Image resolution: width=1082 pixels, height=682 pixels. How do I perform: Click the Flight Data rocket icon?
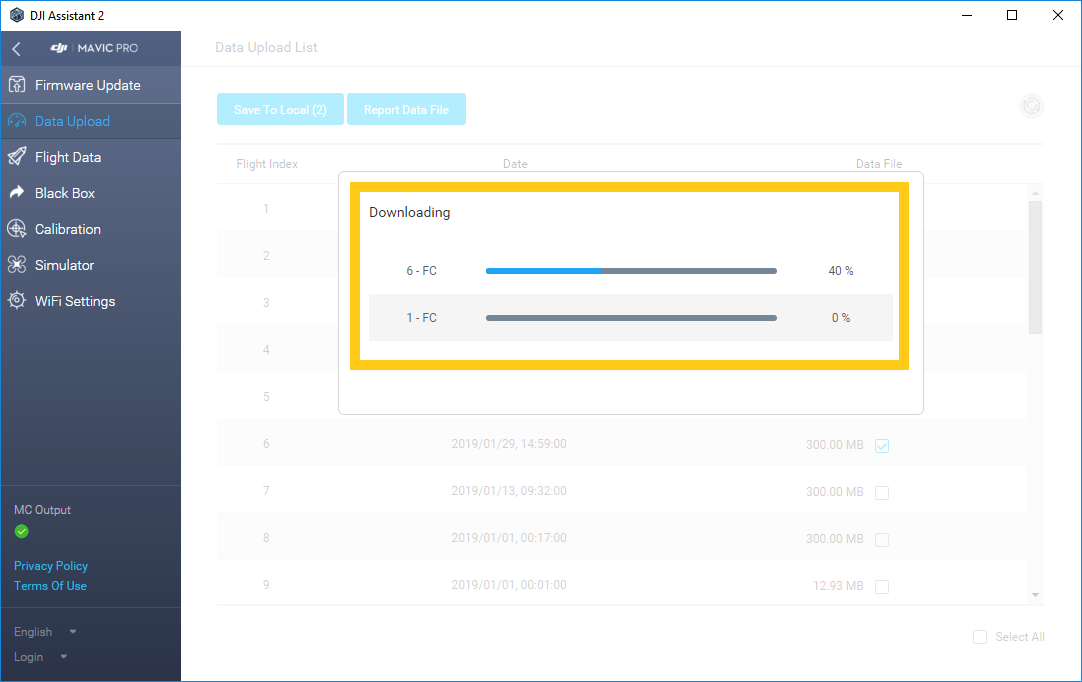tap(17, 157)
